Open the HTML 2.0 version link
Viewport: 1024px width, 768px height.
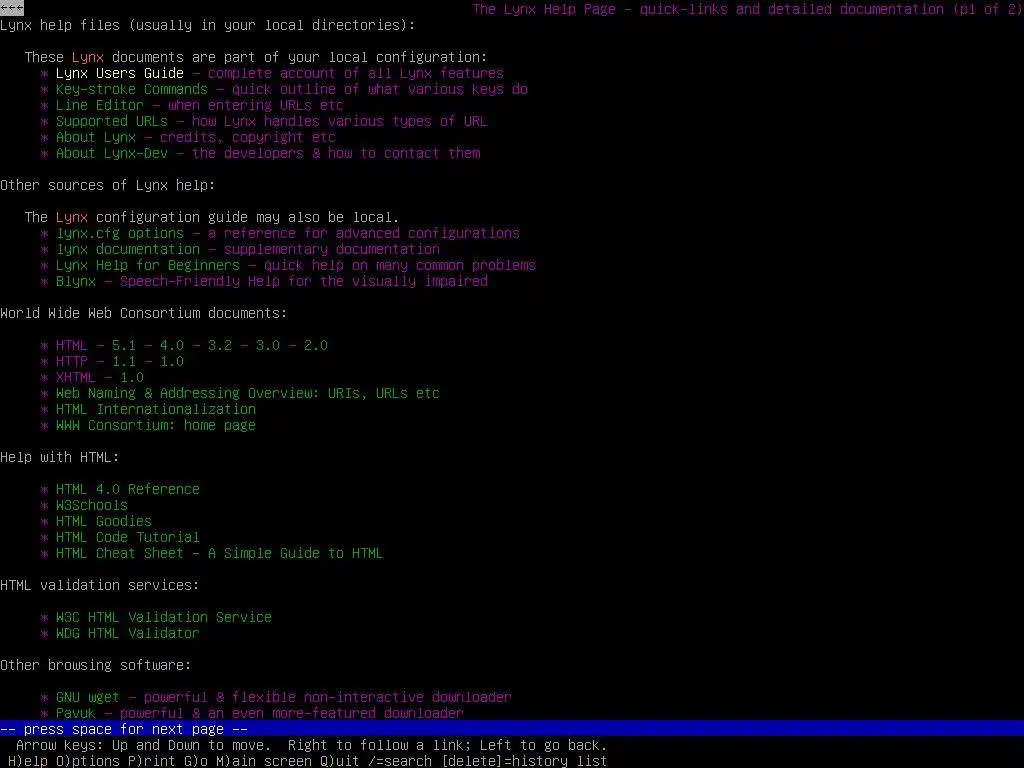coord(315,345)
